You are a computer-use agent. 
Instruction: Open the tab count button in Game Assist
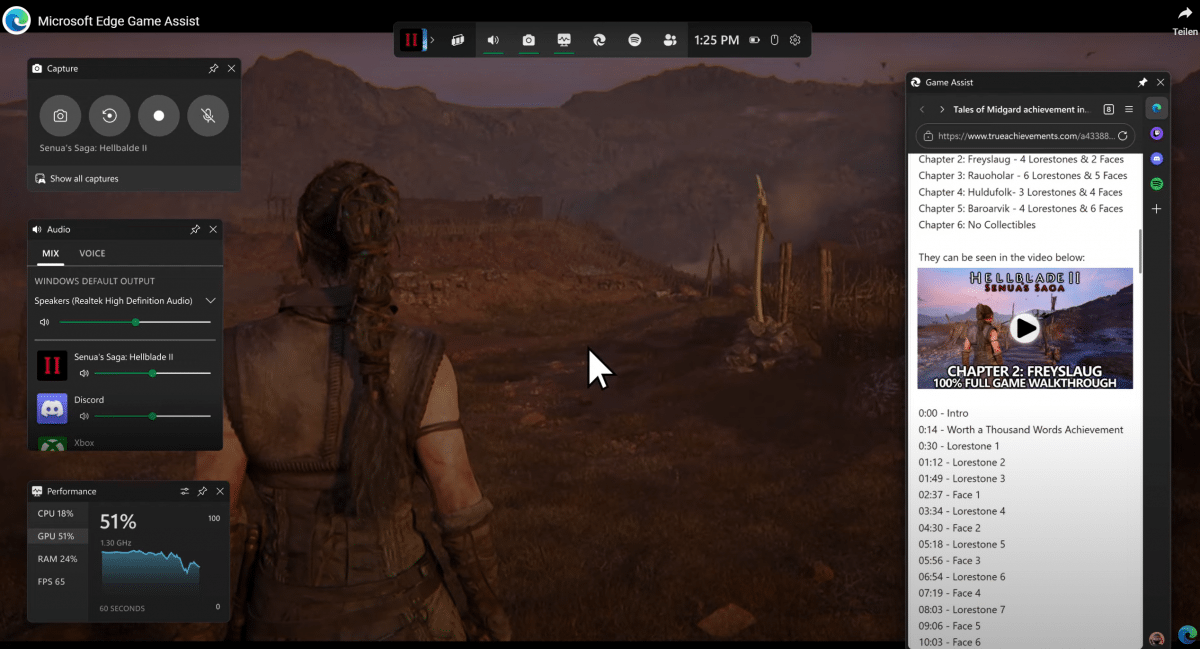coord(1109,109)
